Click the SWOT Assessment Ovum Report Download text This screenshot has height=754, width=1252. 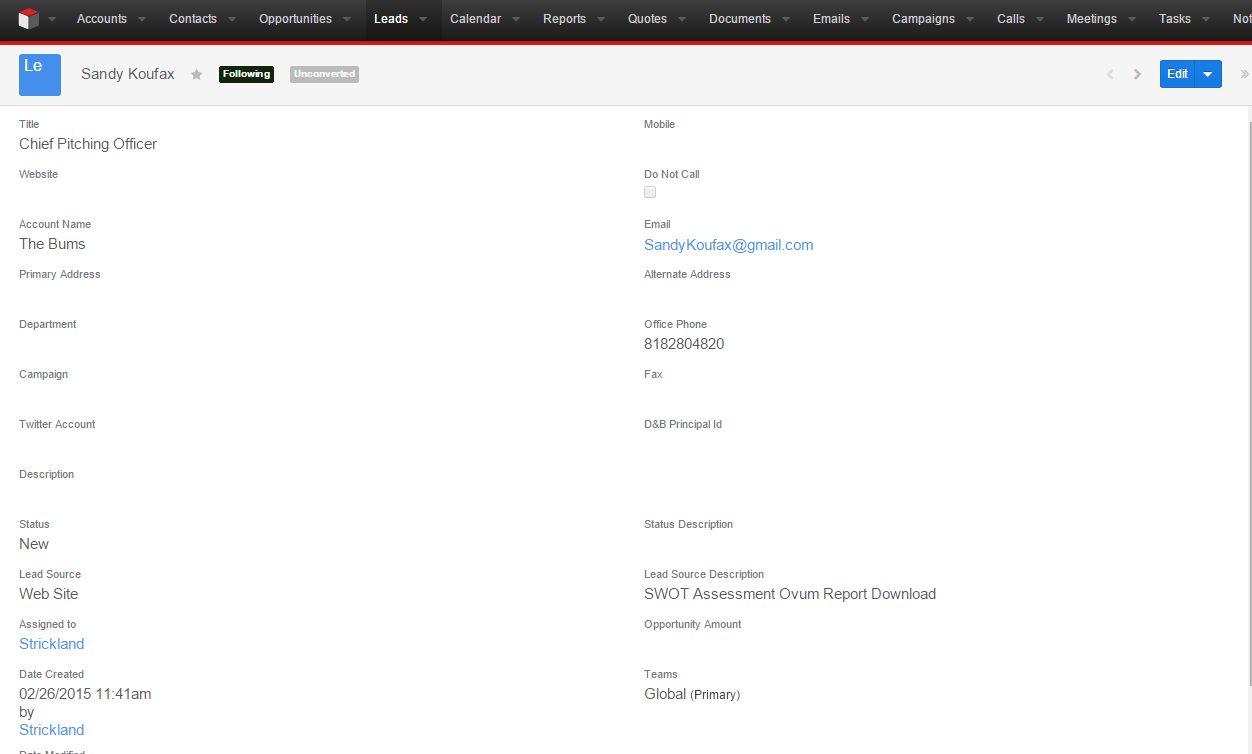point(790,594)
